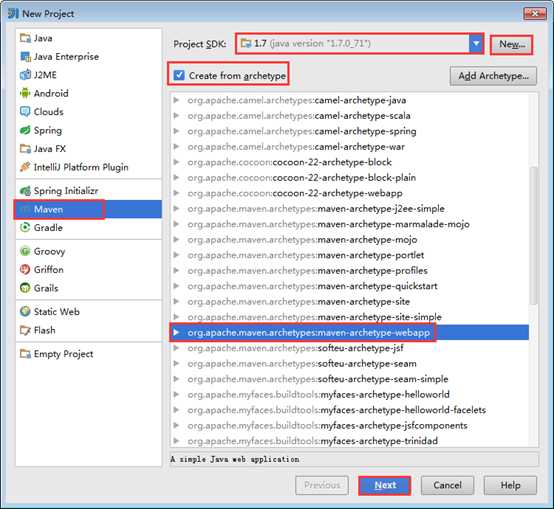Select maven-archetype-marmalade-mojo row
This screenshot has height=509, width=554.
click(x=350, y=224)
